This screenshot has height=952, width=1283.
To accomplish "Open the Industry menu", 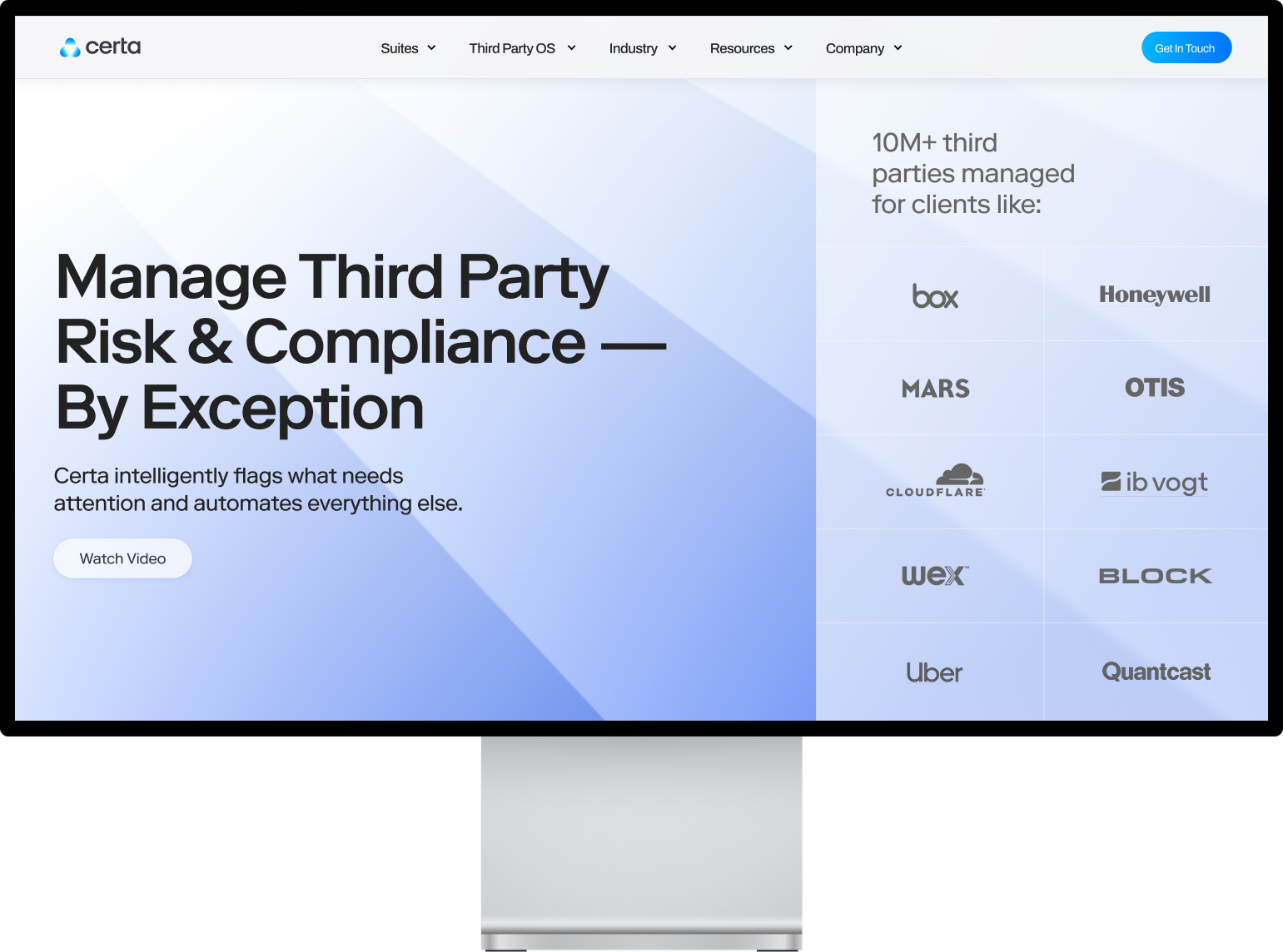I will [x=634, y=48].
